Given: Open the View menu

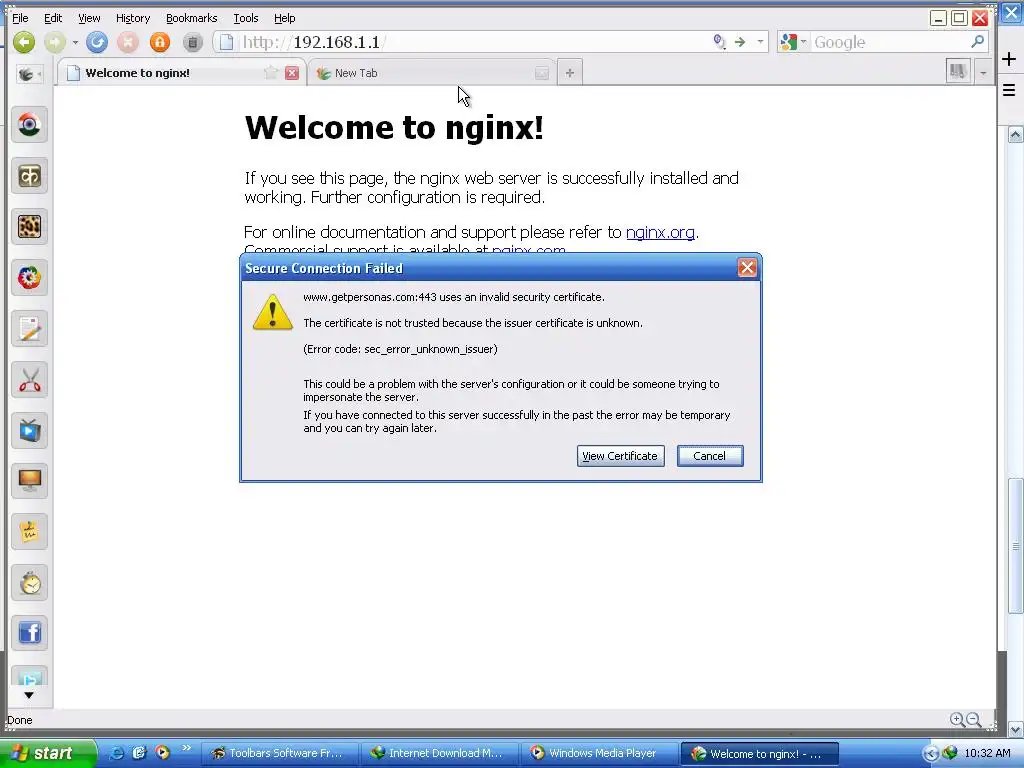Looking at the screenshot, I should (x=89, y=18).
